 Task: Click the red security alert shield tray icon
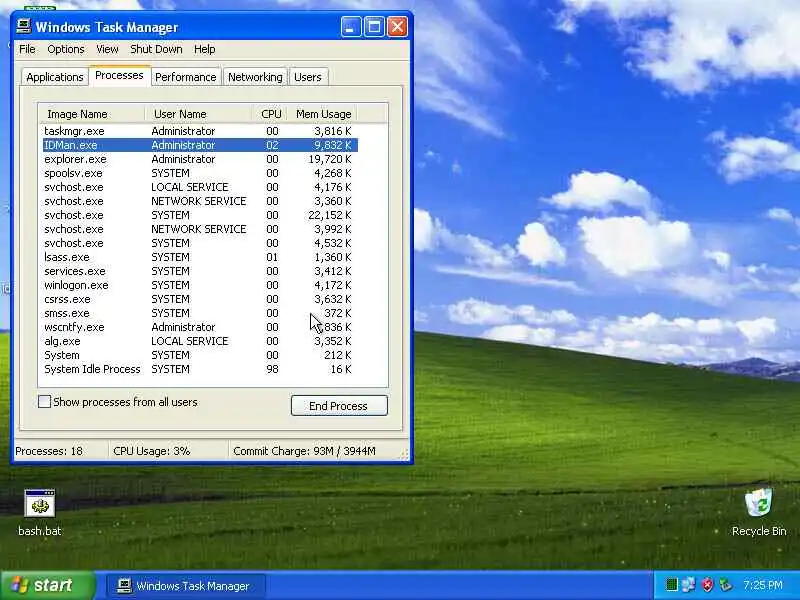(707, 585)
